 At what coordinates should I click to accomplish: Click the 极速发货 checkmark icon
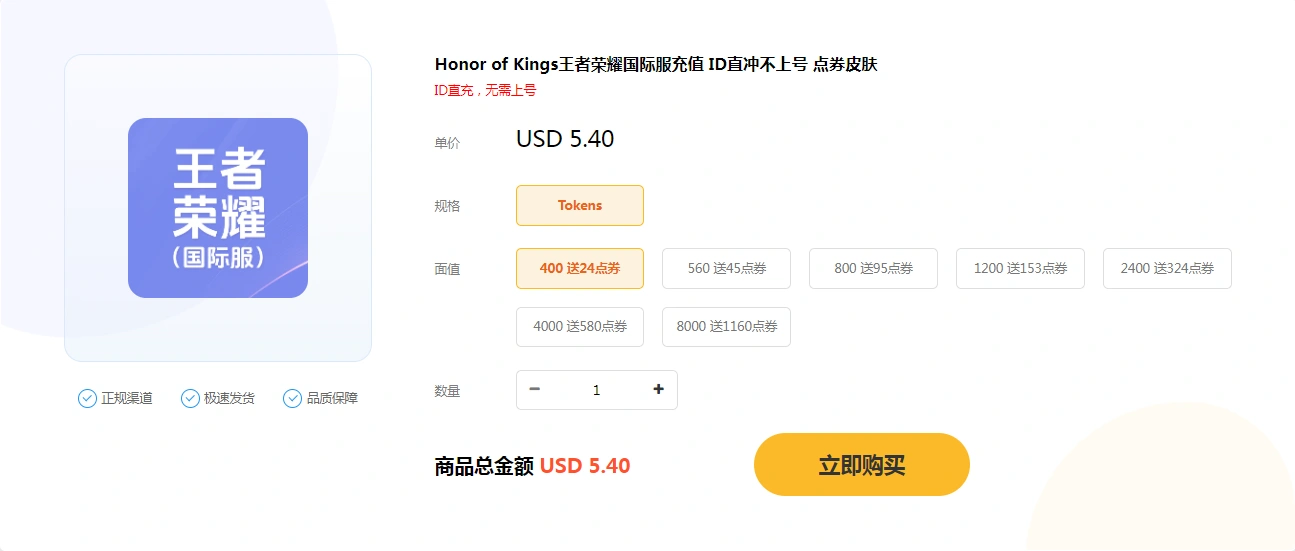[190, 398]
